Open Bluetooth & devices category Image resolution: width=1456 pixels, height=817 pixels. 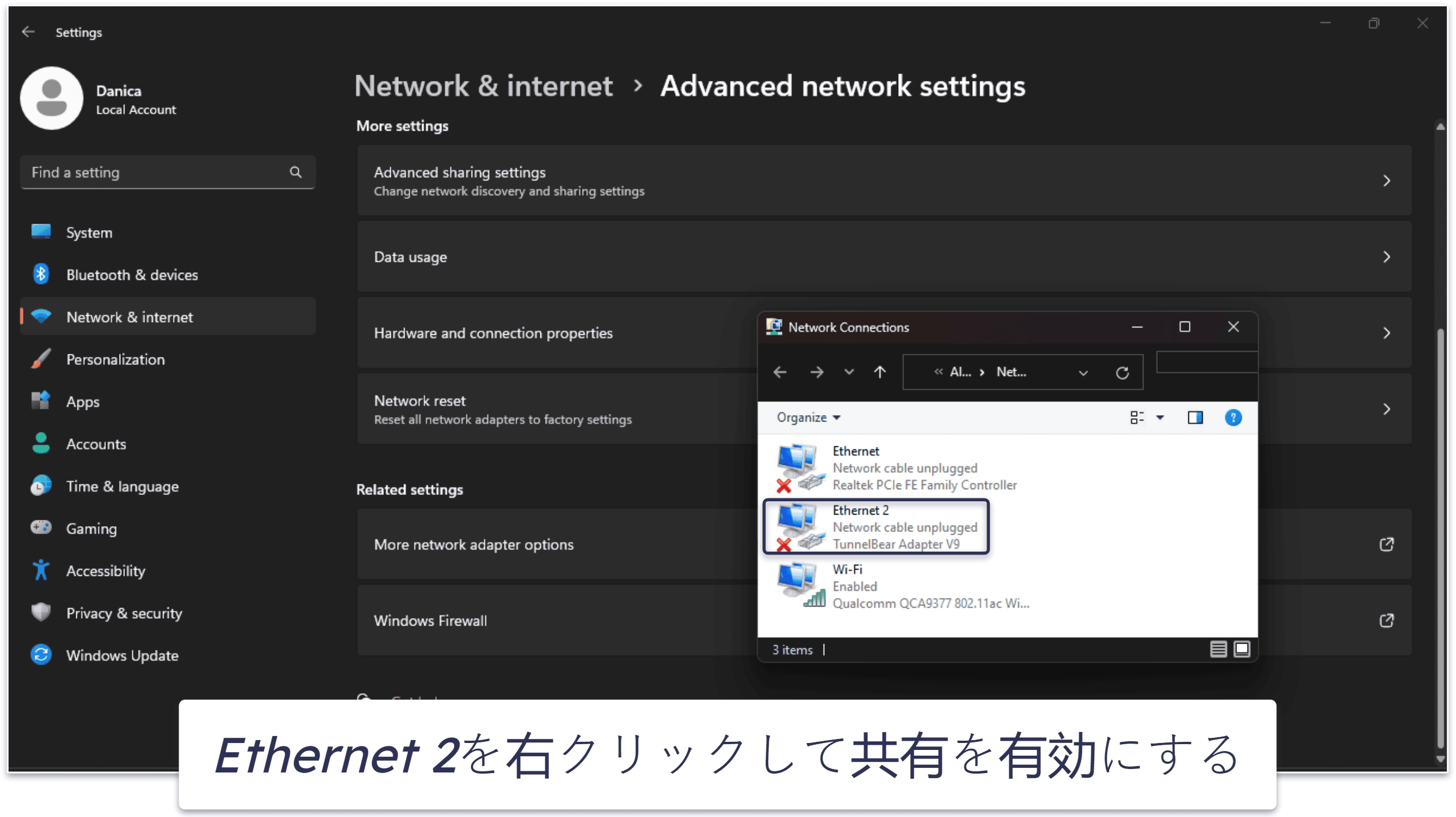click(168, 275)
